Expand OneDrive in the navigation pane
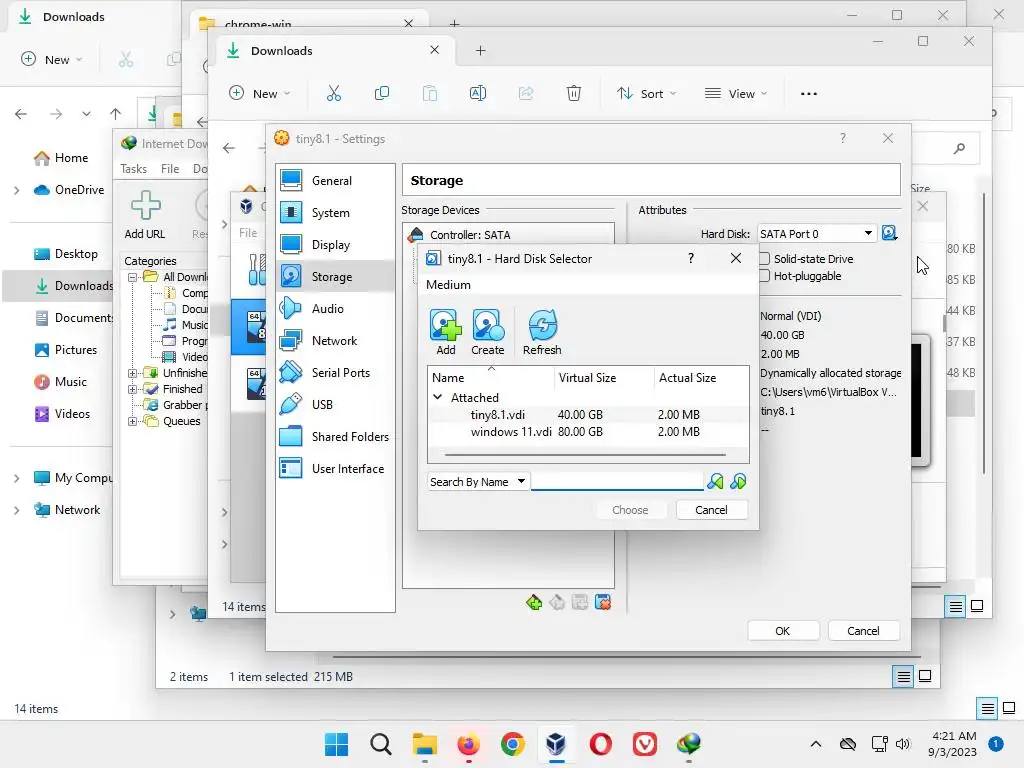 16,190
